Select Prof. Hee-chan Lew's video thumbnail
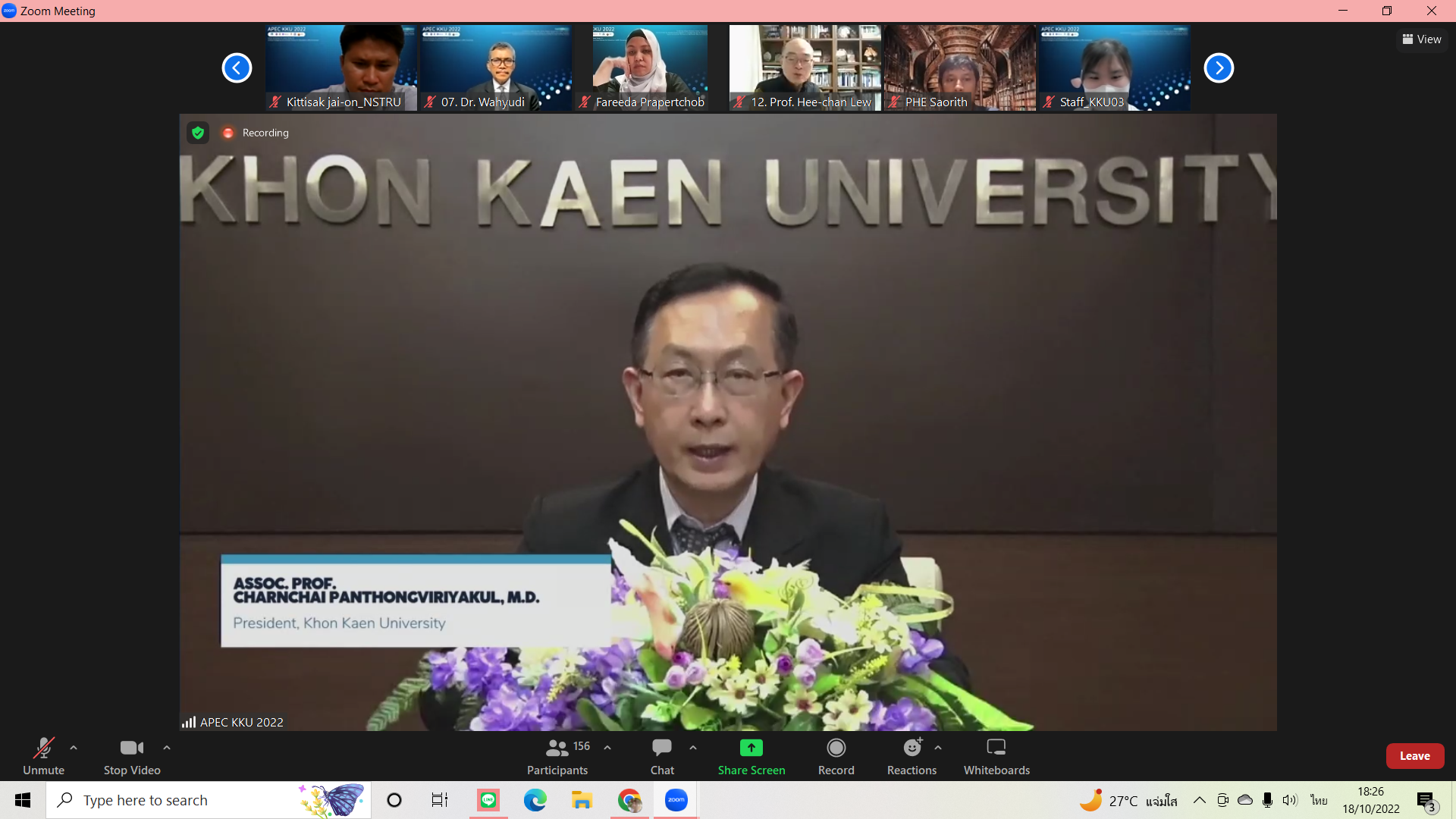 [805, 67]
